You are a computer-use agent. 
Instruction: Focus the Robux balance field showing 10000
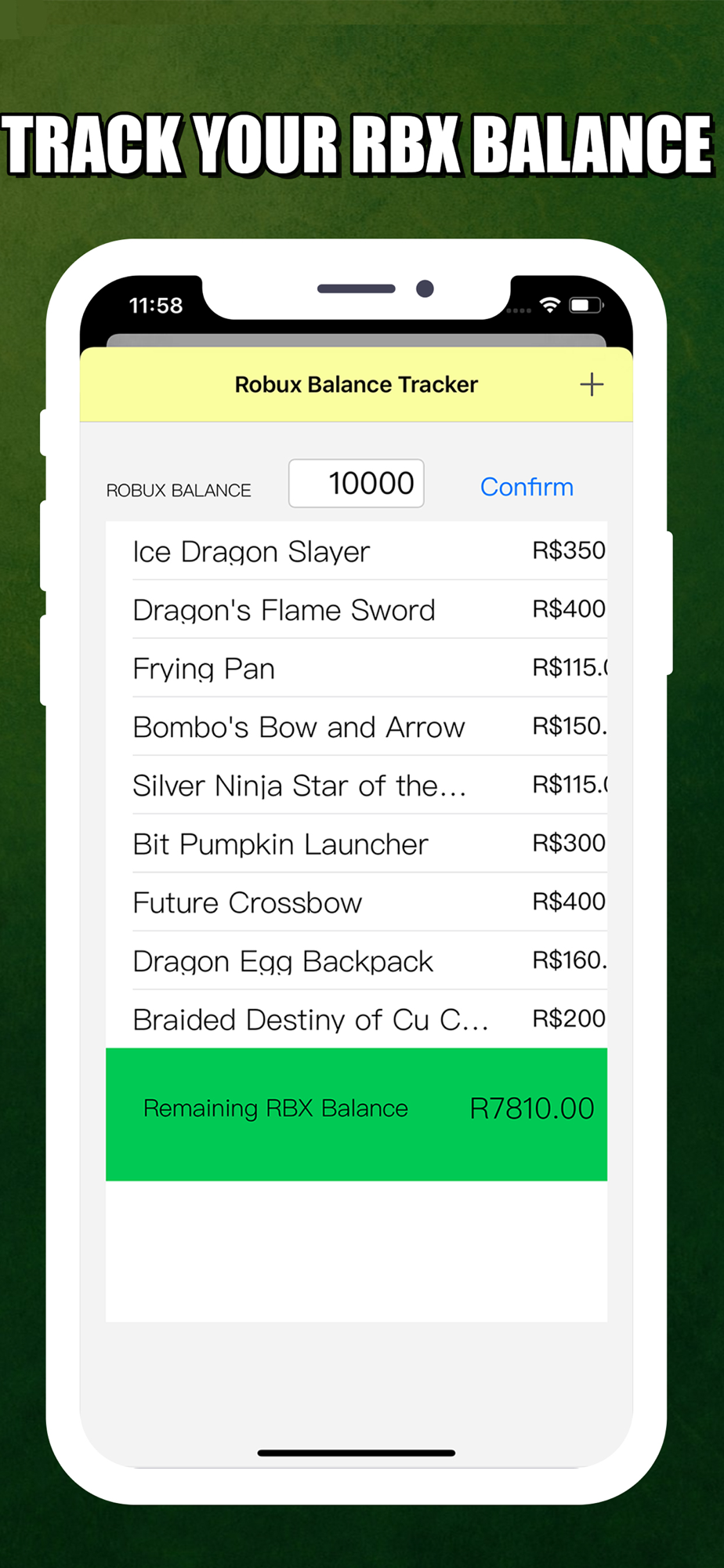point(357,483)
